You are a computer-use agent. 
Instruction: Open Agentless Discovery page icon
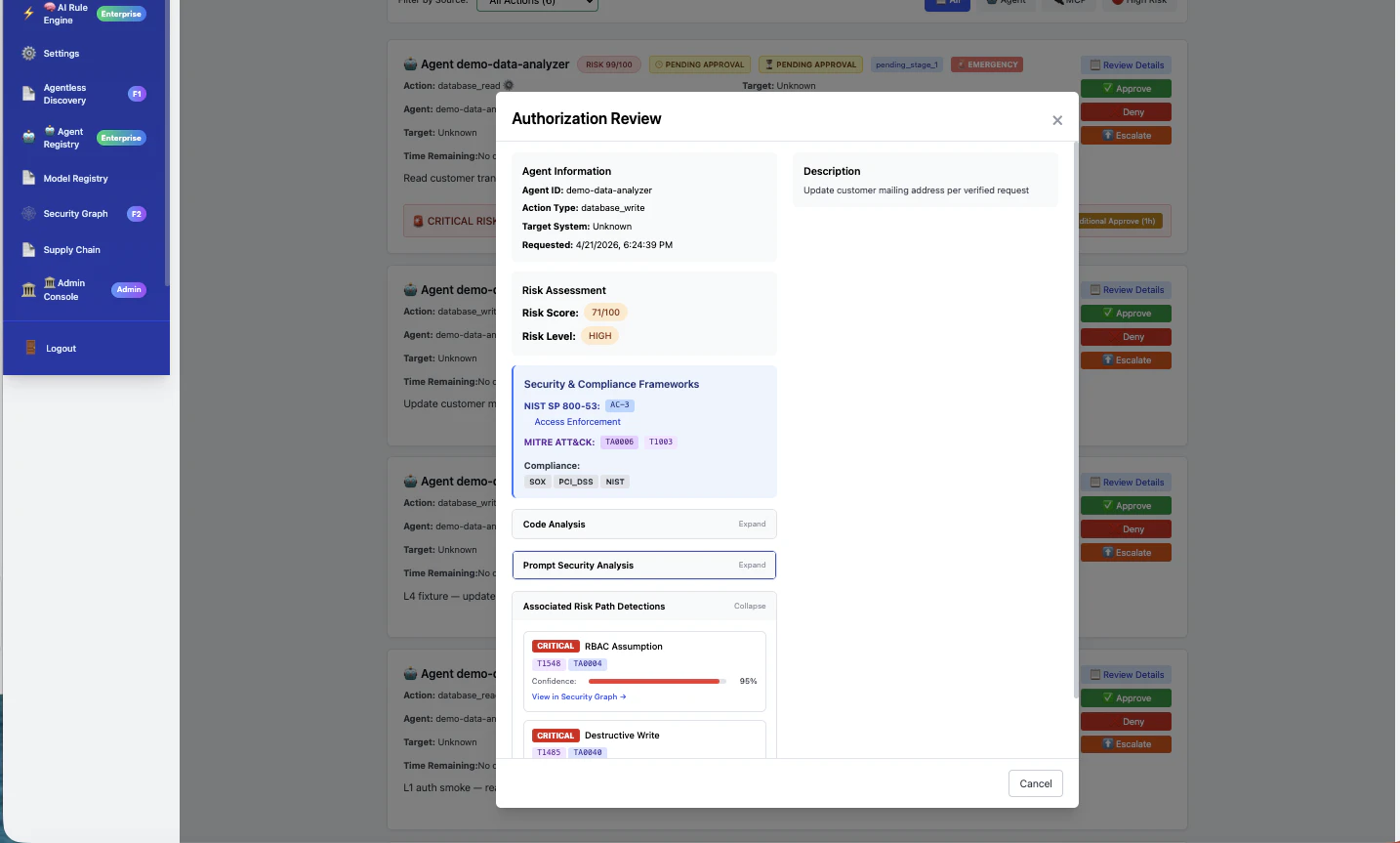[x=28, y=94]
